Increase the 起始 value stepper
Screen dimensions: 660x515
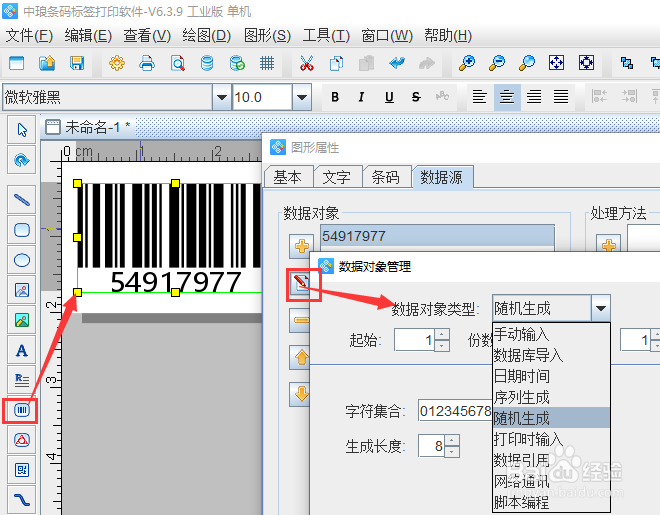(x=442, y=335)
